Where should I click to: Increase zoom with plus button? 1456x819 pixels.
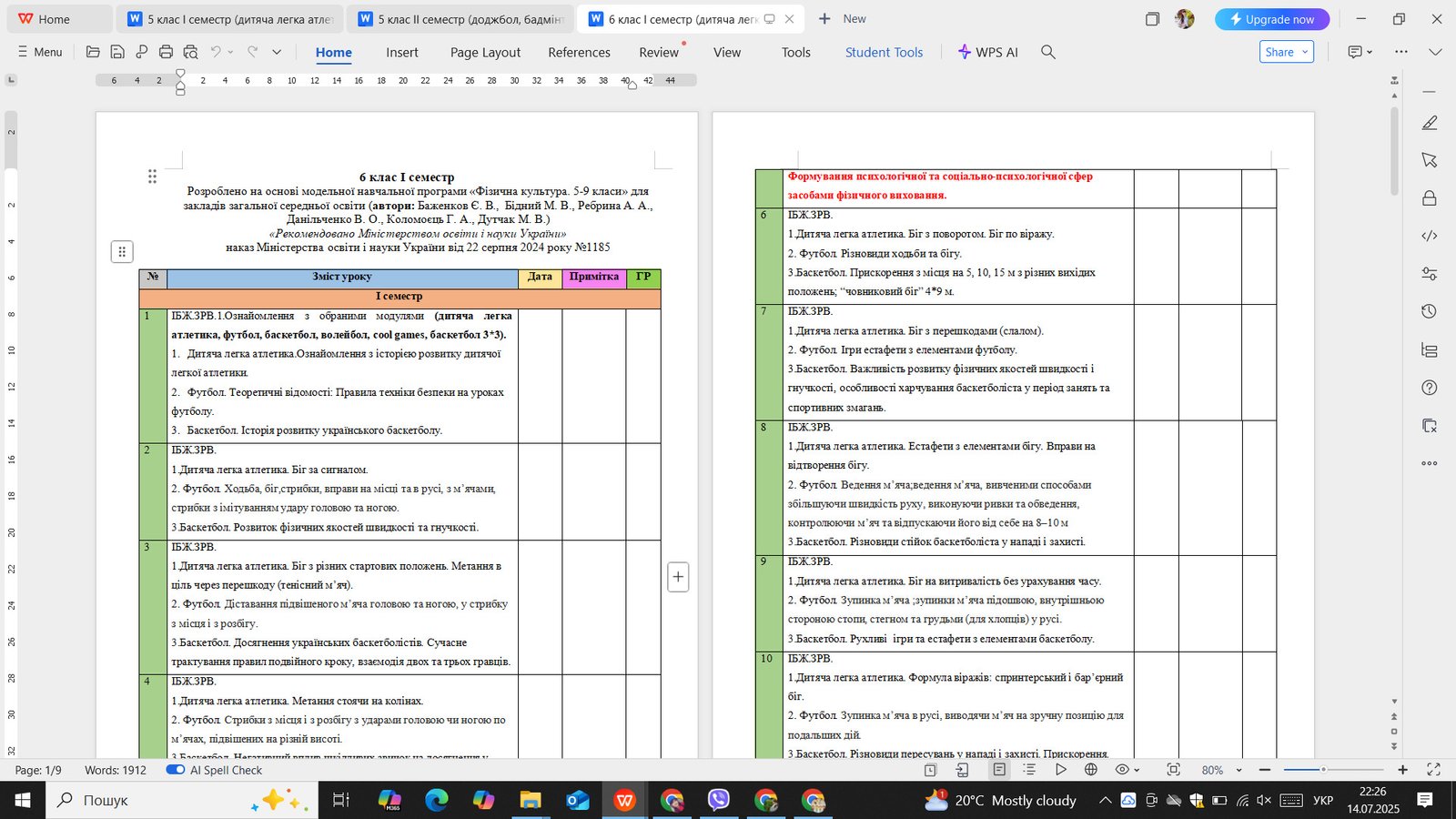pos(1402,770)
